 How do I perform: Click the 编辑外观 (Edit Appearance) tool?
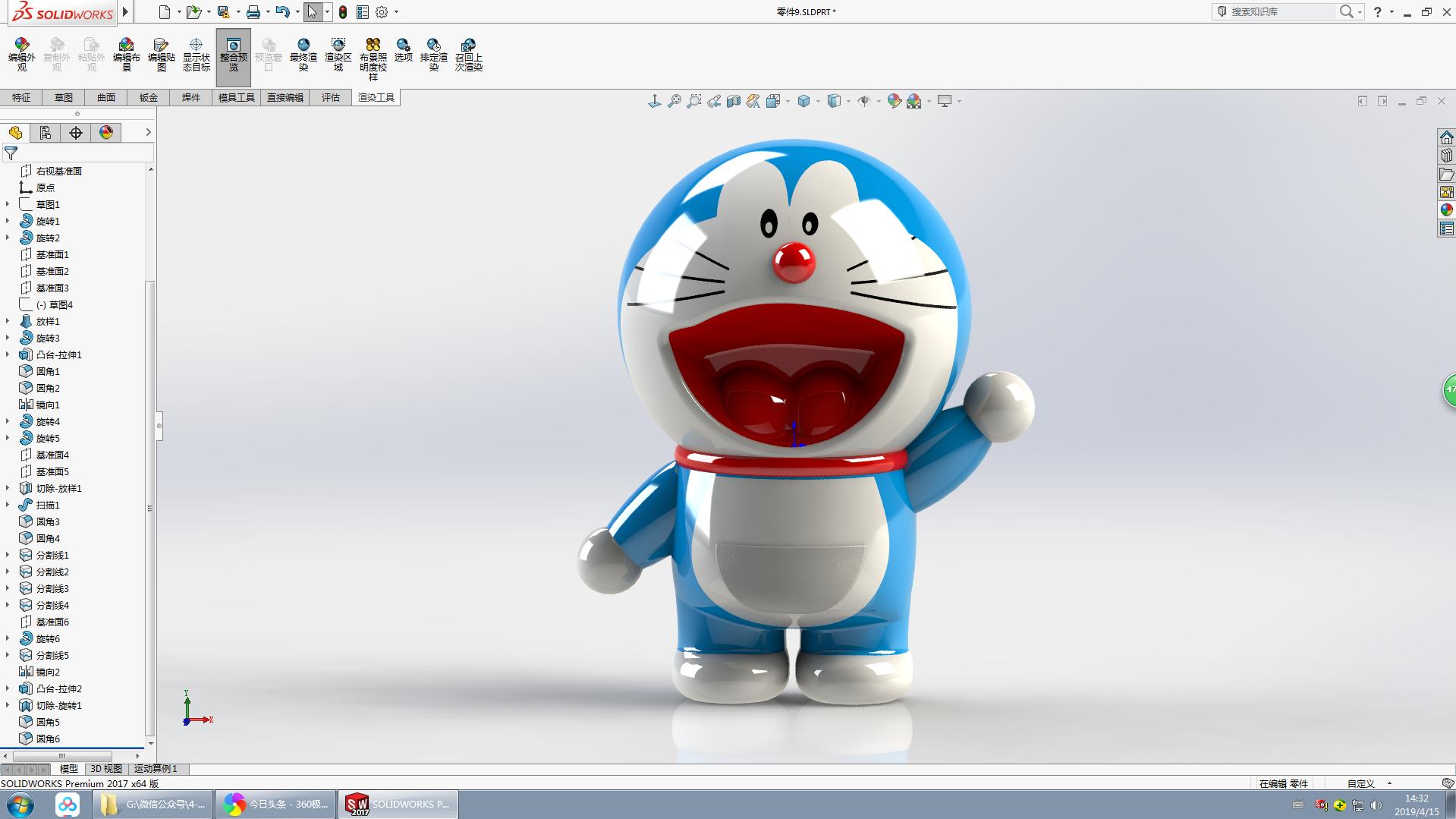[x=21, y=54]
